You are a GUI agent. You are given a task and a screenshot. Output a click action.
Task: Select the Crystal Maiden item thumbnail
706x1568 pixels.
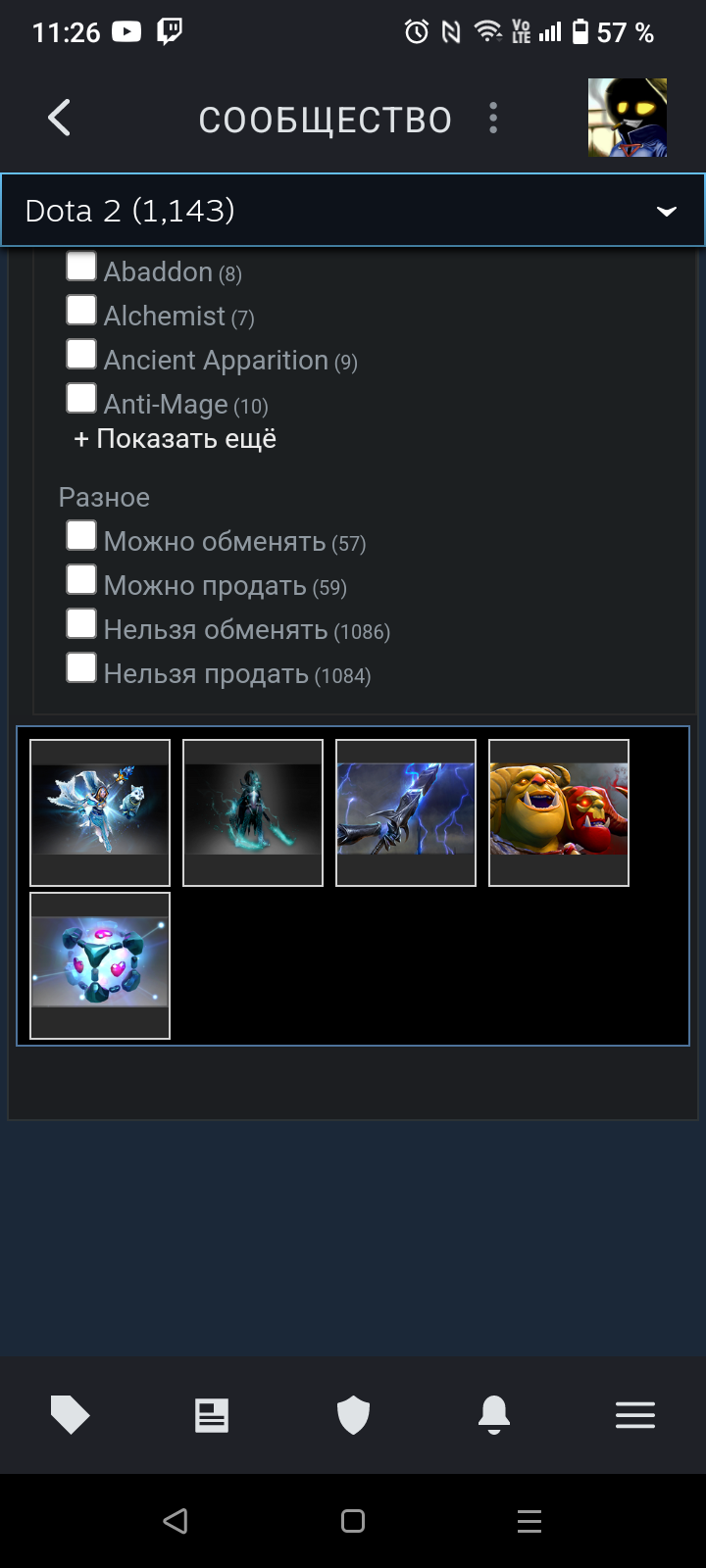tap(100, 812)
